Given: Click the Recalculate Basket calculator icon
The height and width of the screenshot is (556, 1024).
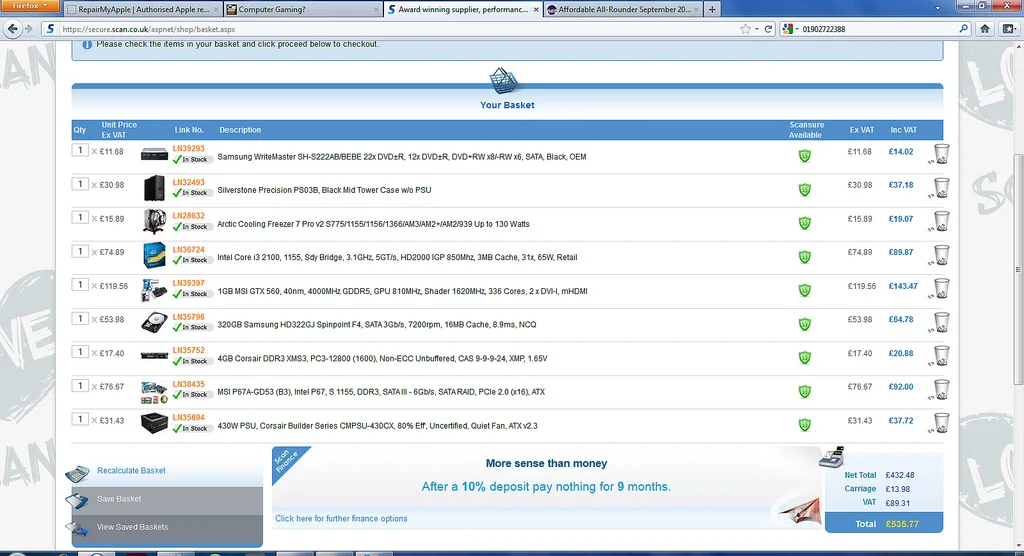Looking at the screenshot, I should click(77, 472).
